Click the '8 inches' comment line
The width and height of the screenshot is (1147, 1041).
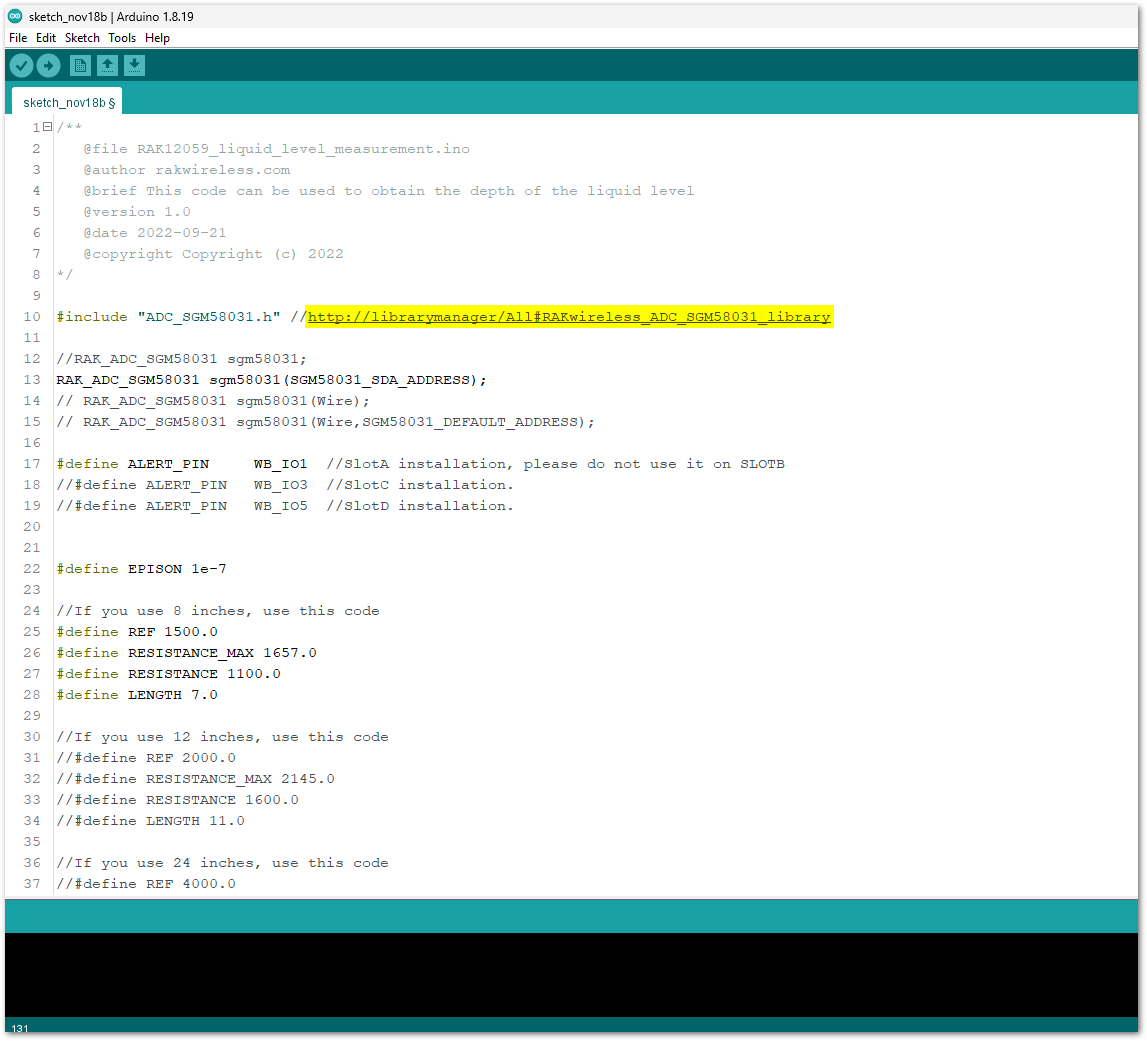pyautogui.click(x=218, y=611)
